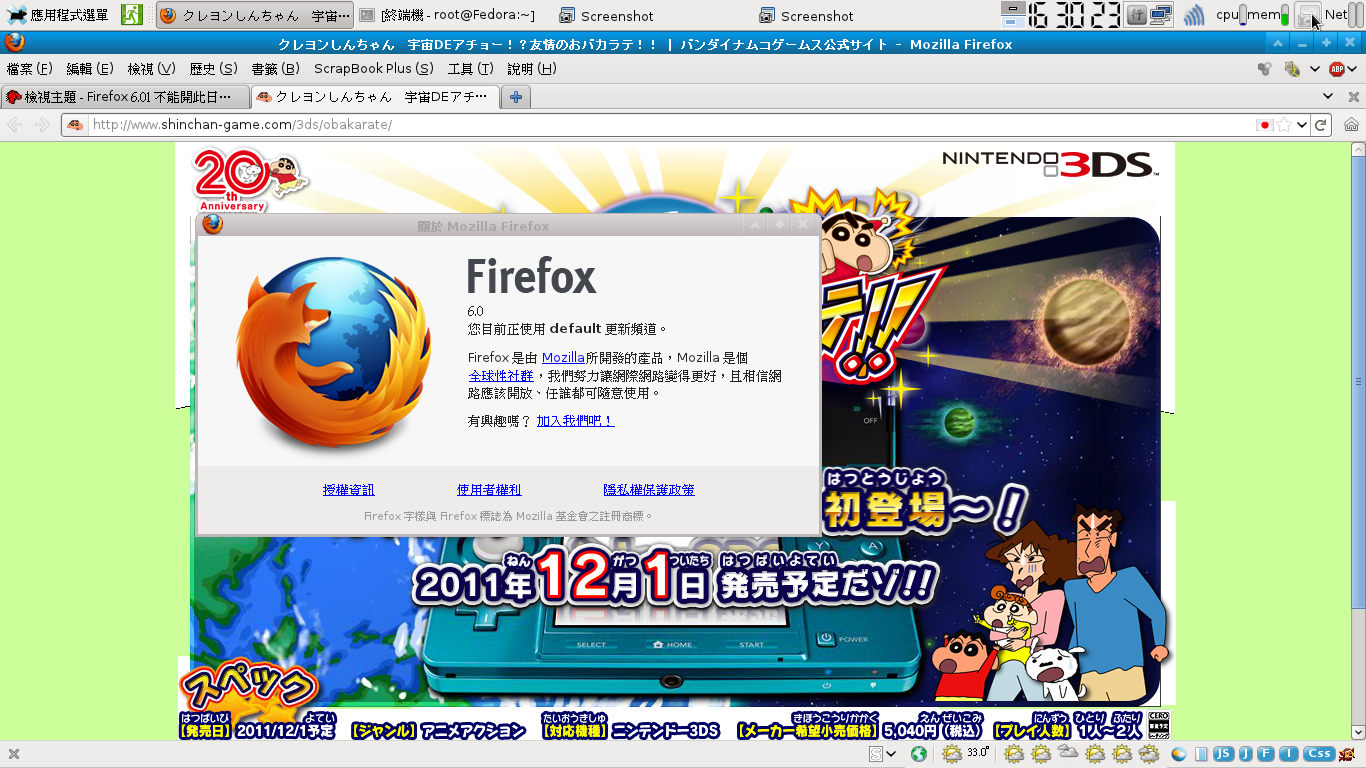Image resolution: width=1366 pixels, height=768 pixels.
Task: Click the Chinese converter 同文 toolbar icon
Action: [1291, 69]
